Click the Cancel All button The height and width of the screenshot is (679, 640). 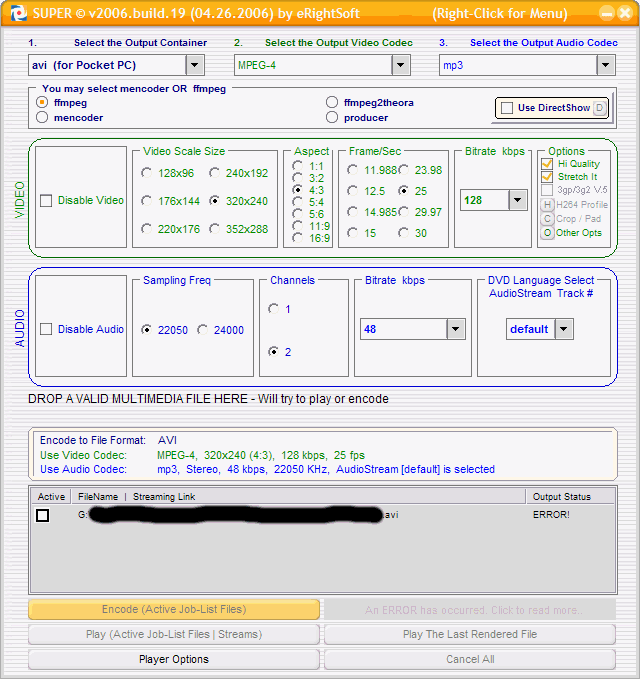click(x=470, y=659)
